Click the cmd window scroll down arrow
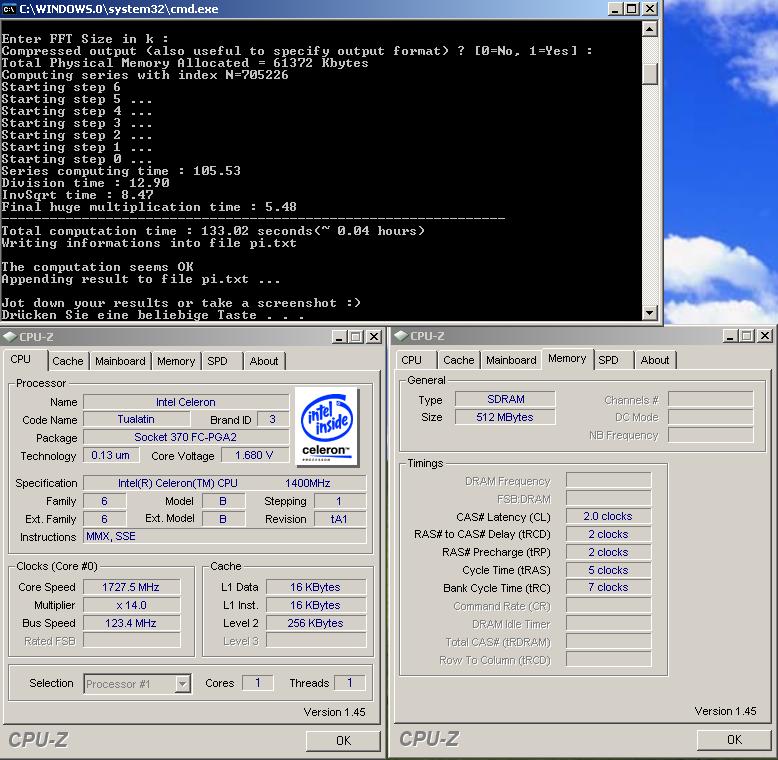This screenshot has height=760, width=778. pos(649,313)
